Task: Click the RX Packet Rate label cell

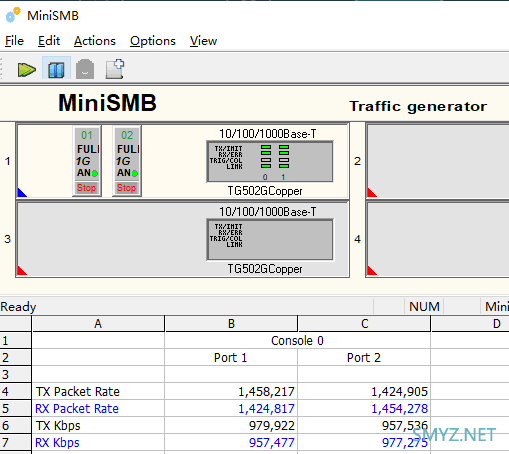Action: [x=98, y=408]
